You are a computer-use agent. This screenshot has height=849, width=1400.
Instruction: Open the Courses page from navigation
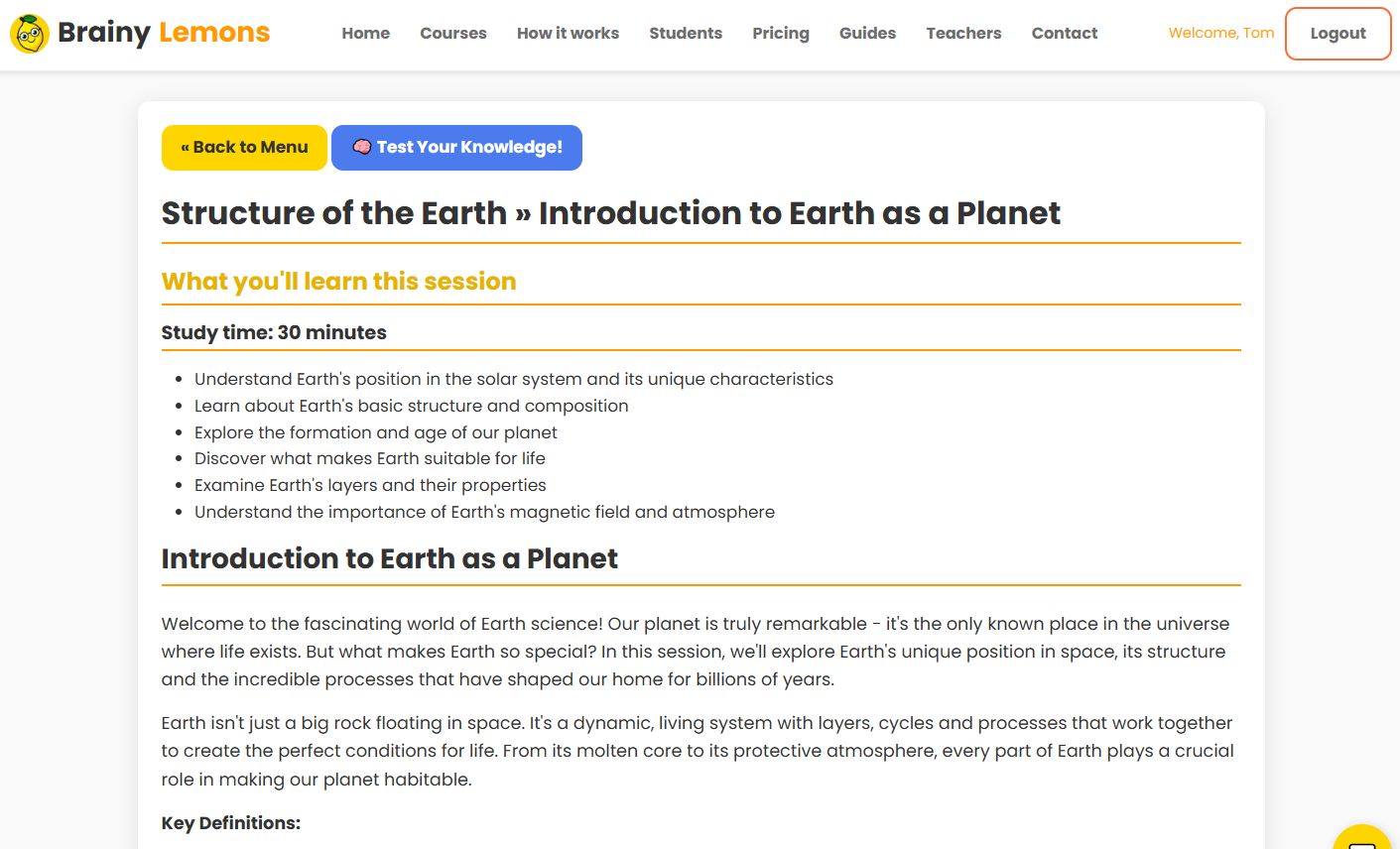[x=452, y=33]
